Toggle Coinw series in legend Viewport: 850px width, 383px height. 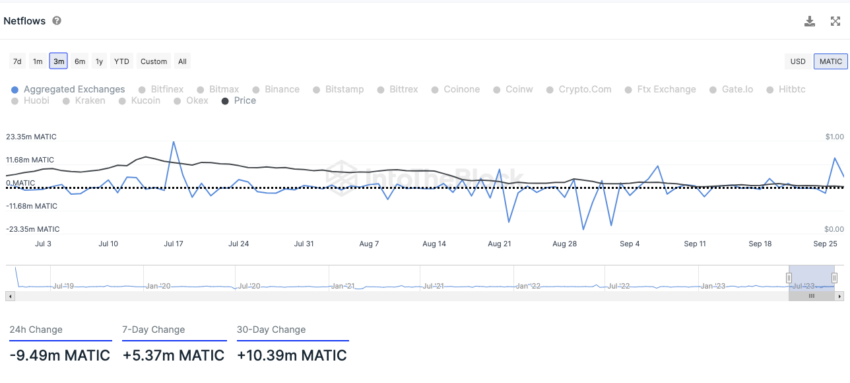pyautogui.click(x=513, y=89)
